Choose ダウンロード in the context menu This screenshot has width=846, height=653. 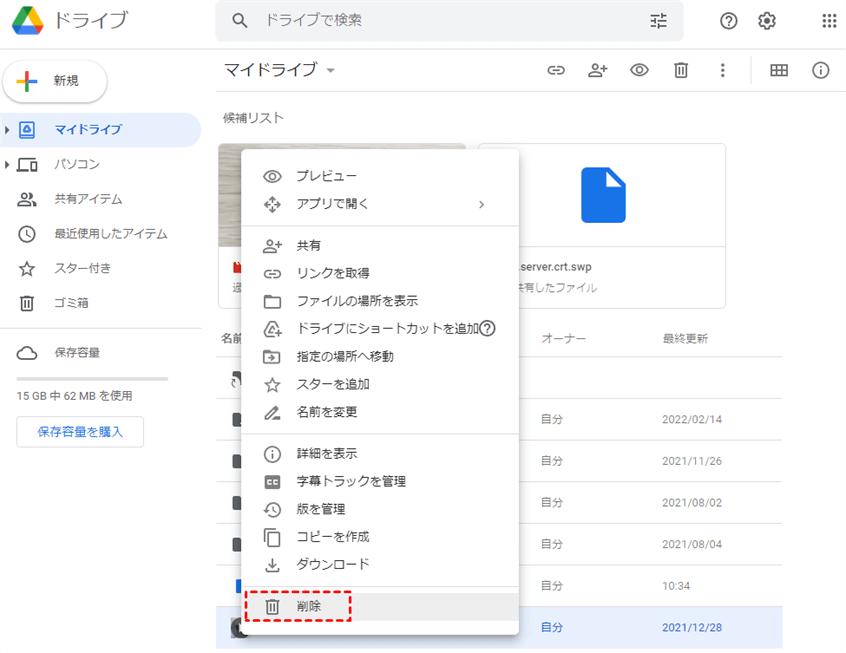(332, 564)
